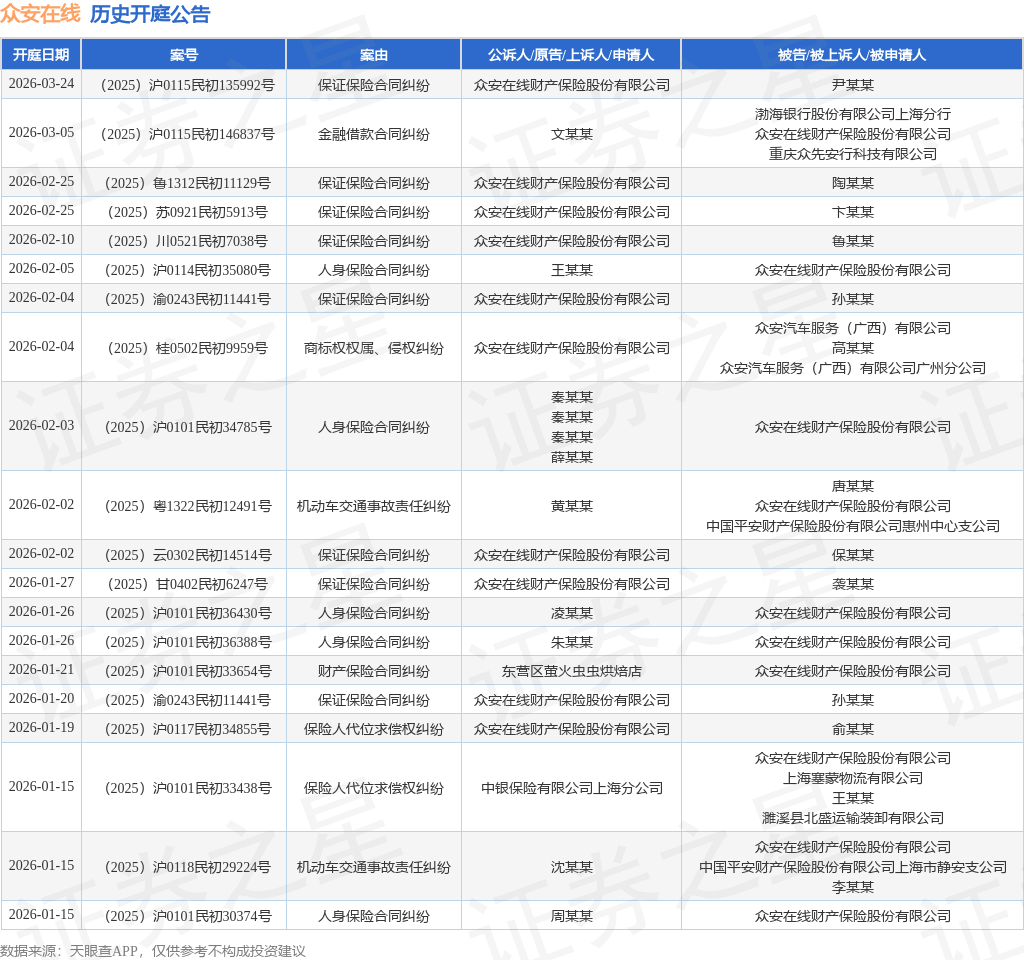Click defendant 高某某
The width and height of the screenshot is (1024, 960).
(852, 348)
